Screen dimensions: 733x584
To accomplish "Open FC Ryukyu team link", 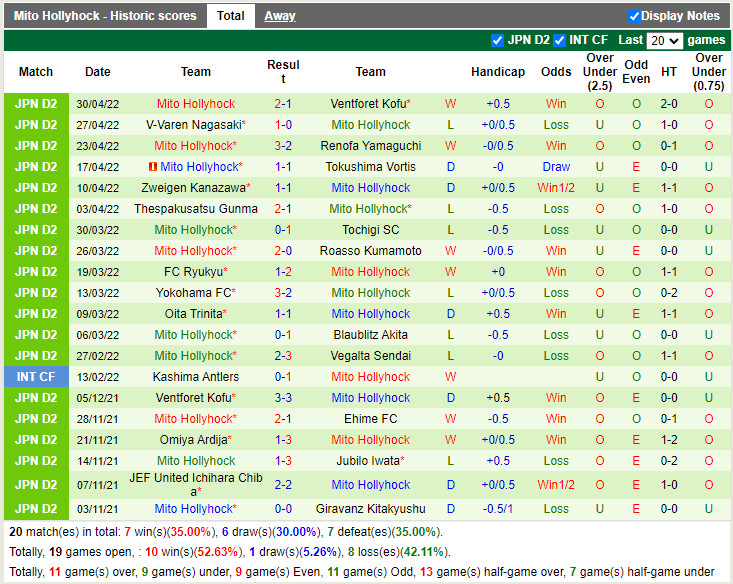I will (x=196, y=272).
